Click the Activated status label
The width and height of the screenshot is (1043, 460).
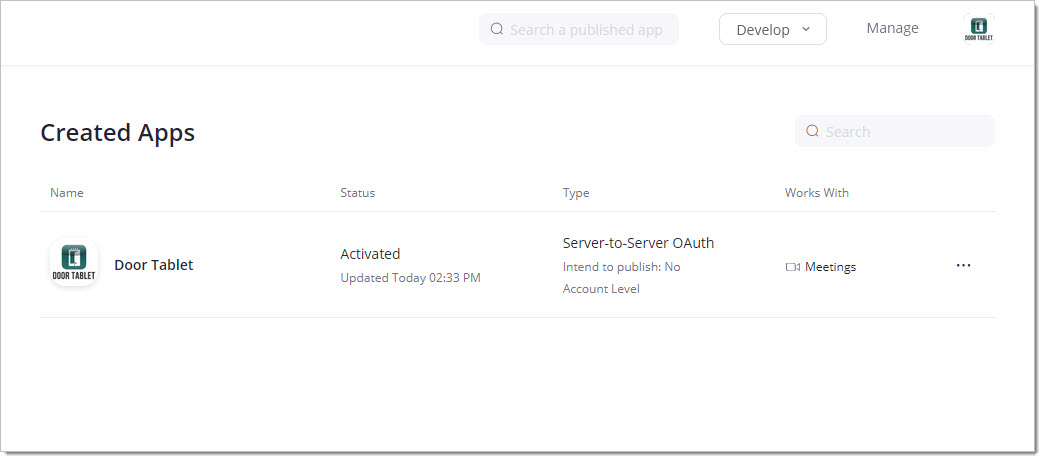(370, 254)
